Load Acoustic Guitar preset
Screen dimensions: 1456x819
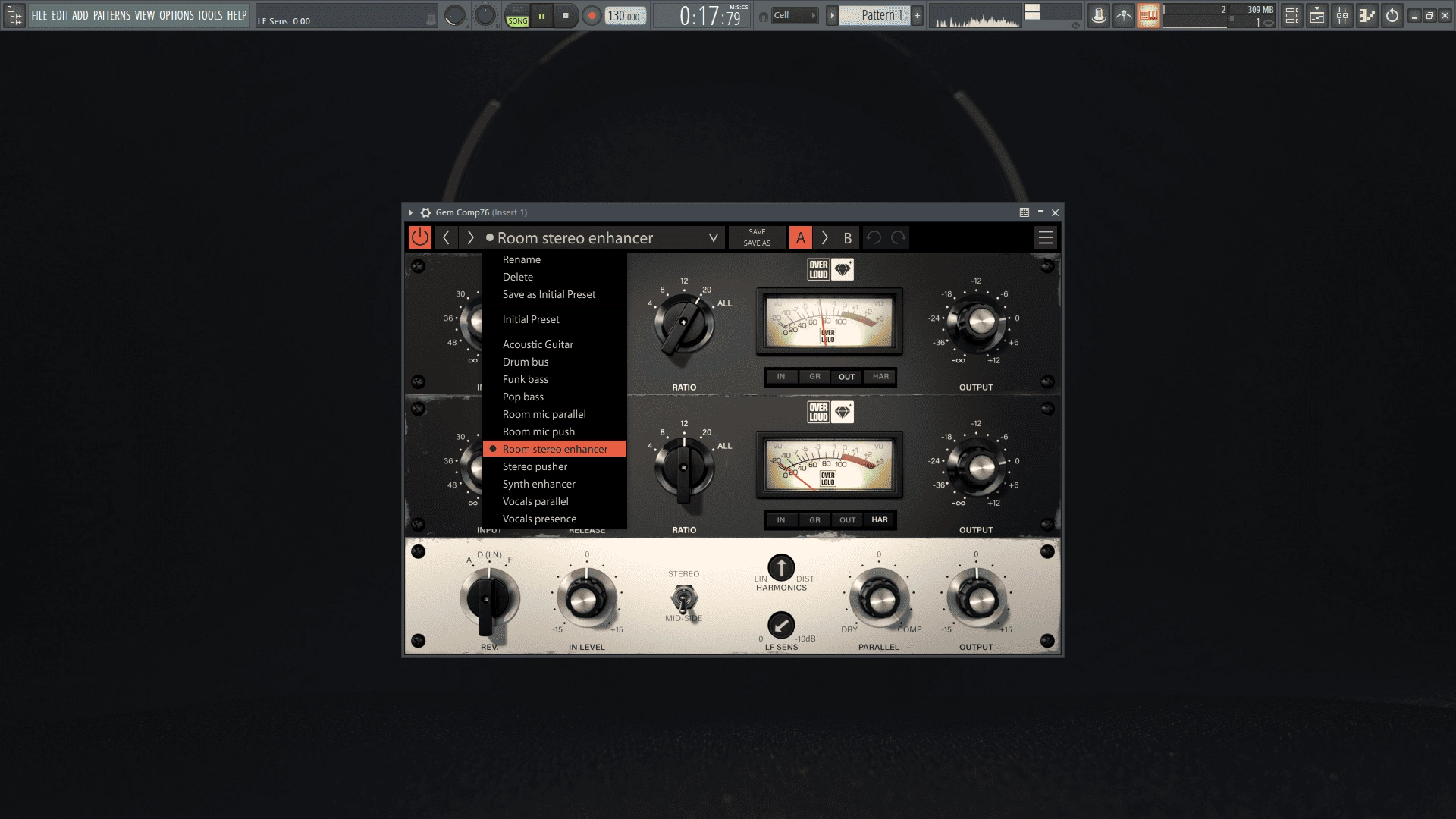pos(554,344)
